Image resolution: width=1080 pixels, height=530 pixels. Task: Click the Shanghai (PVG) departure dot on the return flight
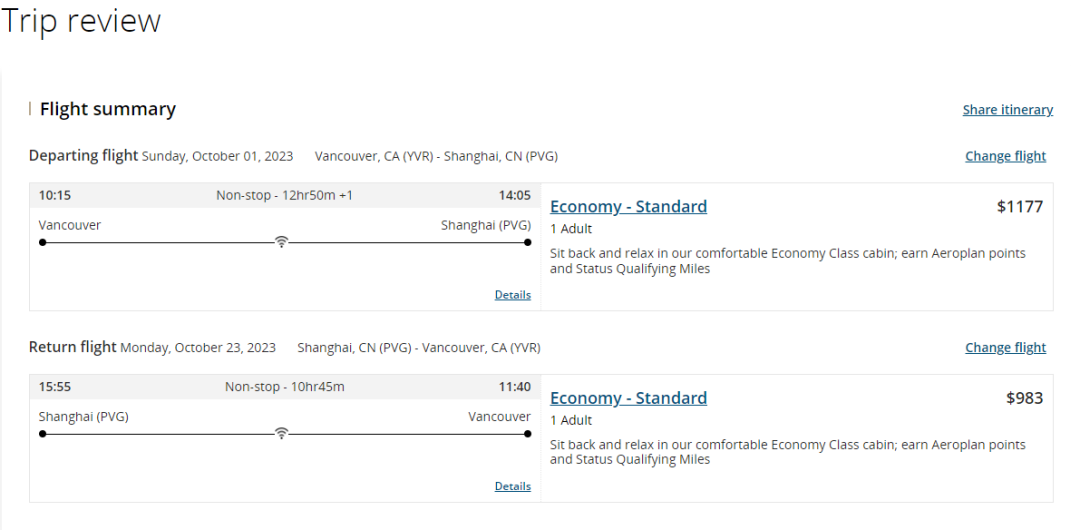pos(43,434)
